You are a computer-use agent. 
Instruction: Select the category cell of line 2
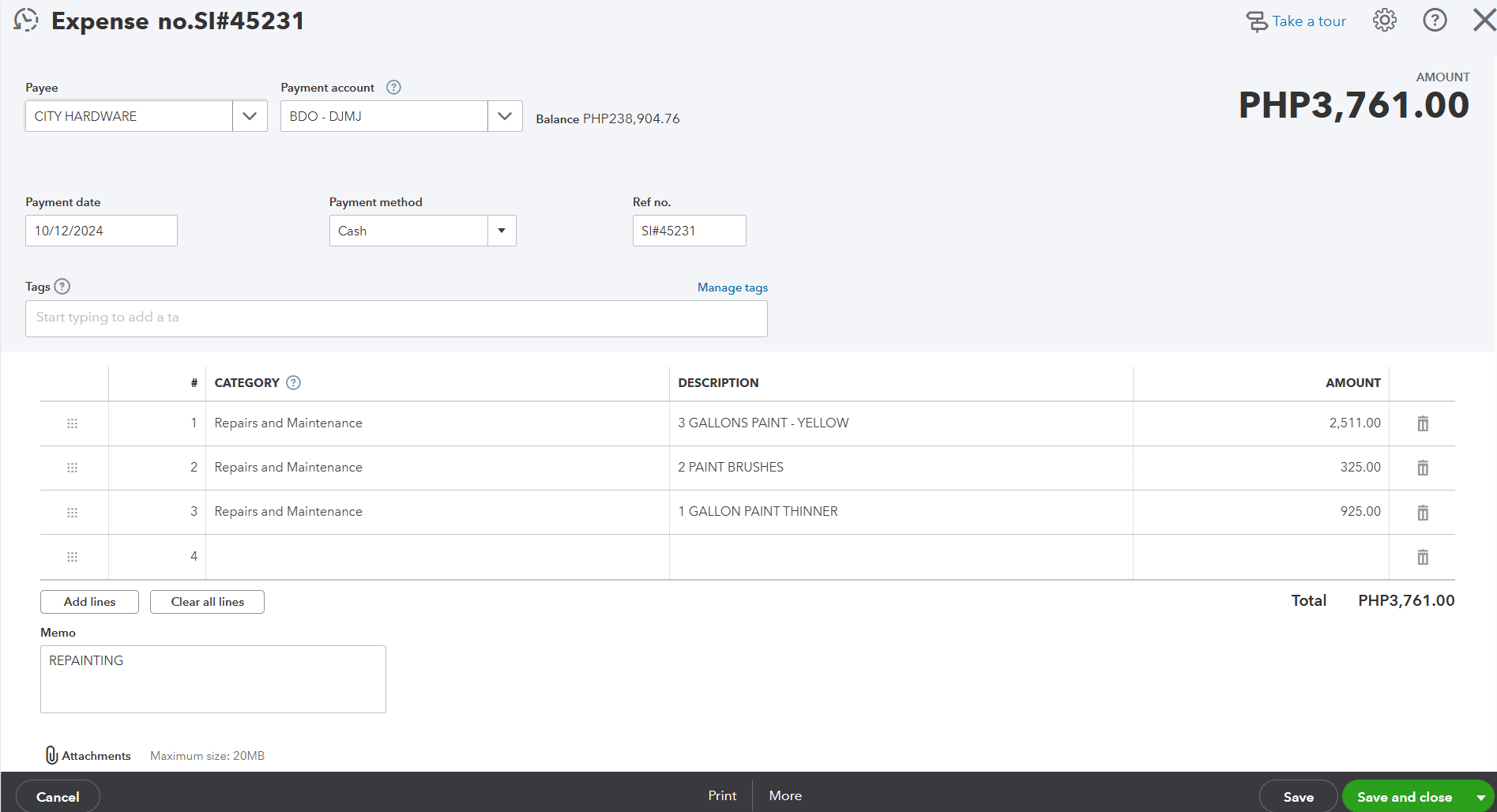pyautogui.click(x=438, y=468)
